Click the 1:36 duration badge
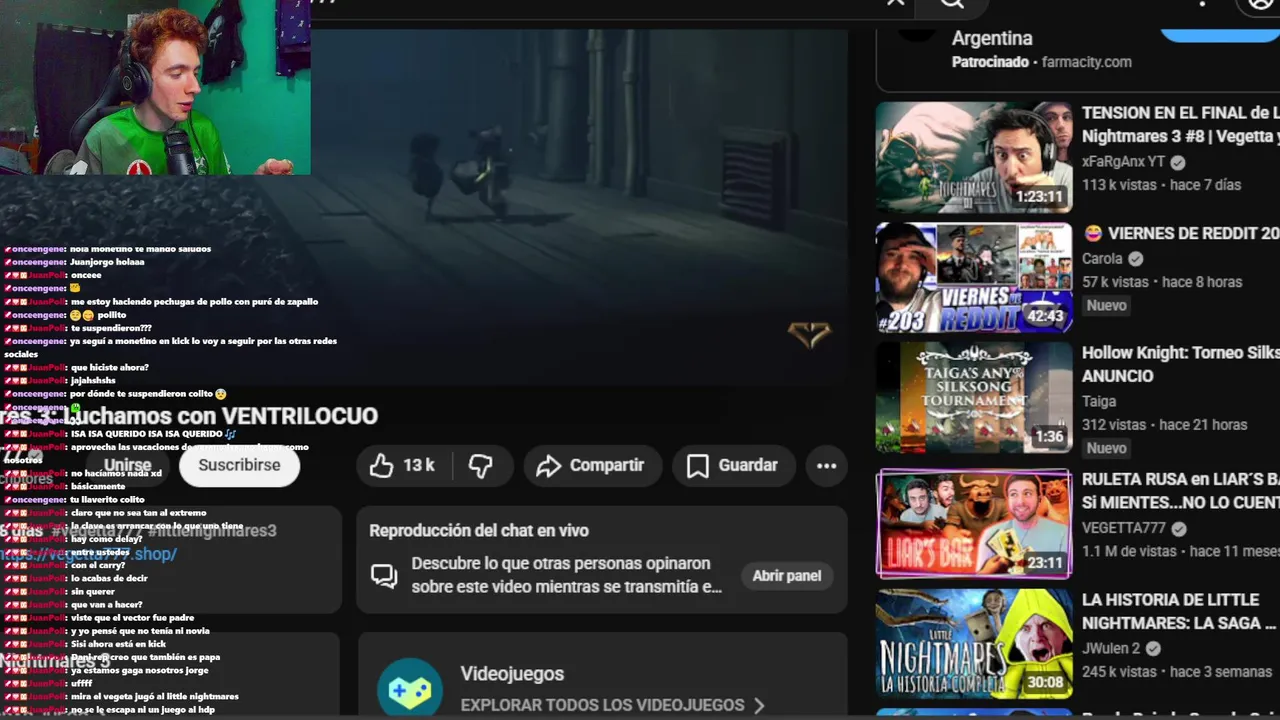 point(1049,436)
